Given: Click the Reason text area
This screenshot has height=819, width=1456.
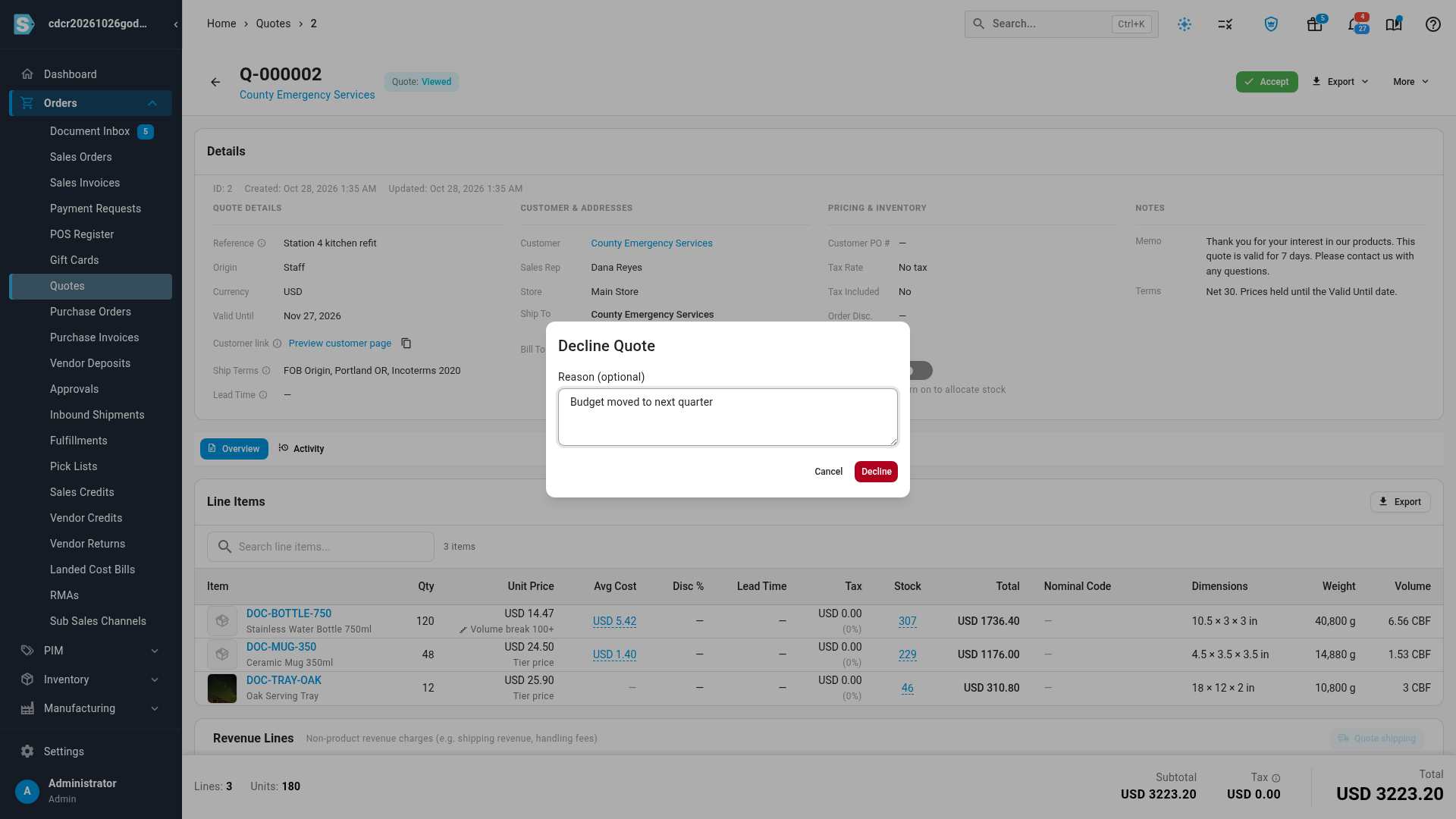Looking at the screenshot, I should pyautogui.click(x=728, y=417).
